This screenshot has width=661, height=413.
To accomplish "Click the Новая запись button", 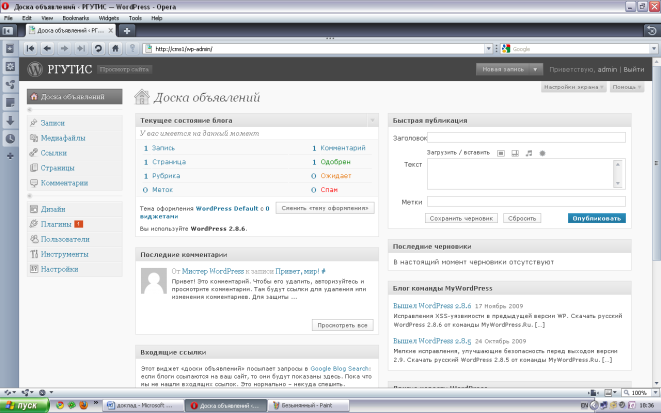I will coord(503,69).
